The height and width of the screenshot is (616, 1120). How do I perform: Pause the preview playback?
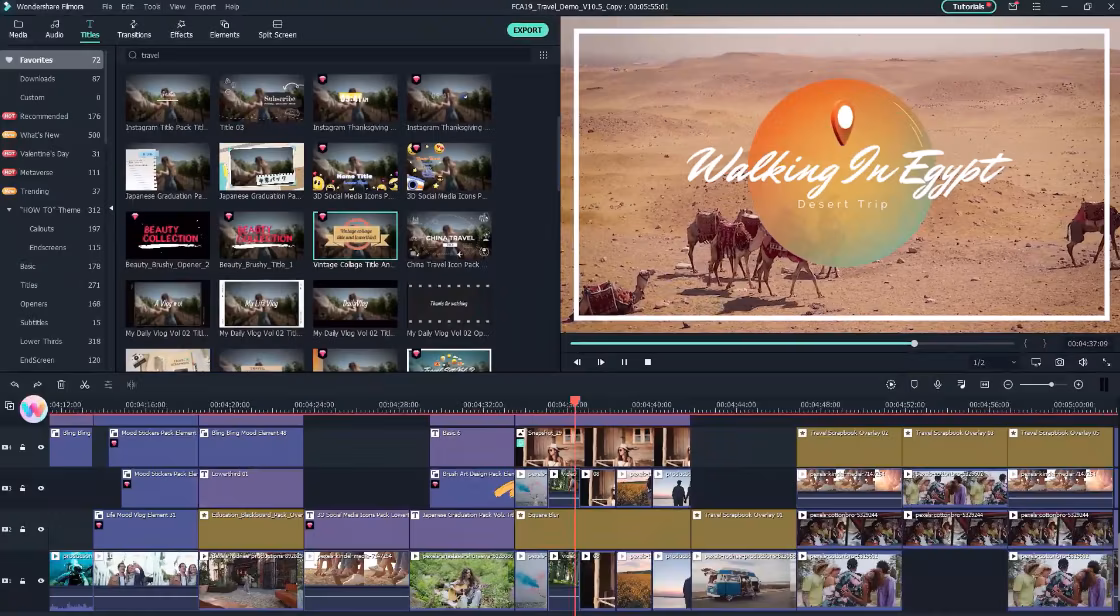(624, 362)
